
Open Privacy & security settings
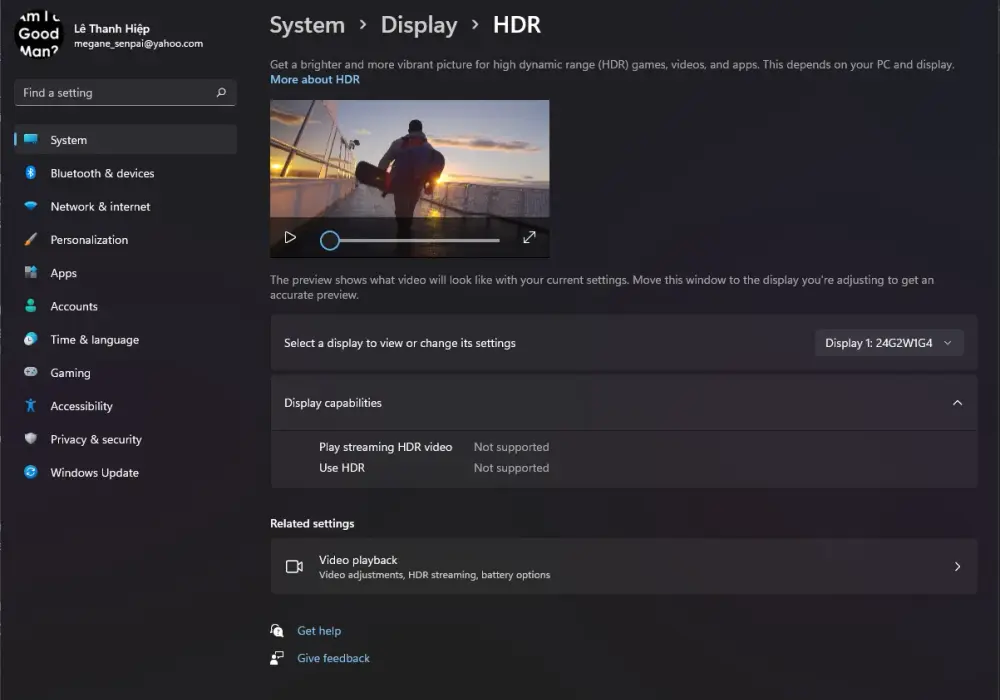tap(125, 439)
